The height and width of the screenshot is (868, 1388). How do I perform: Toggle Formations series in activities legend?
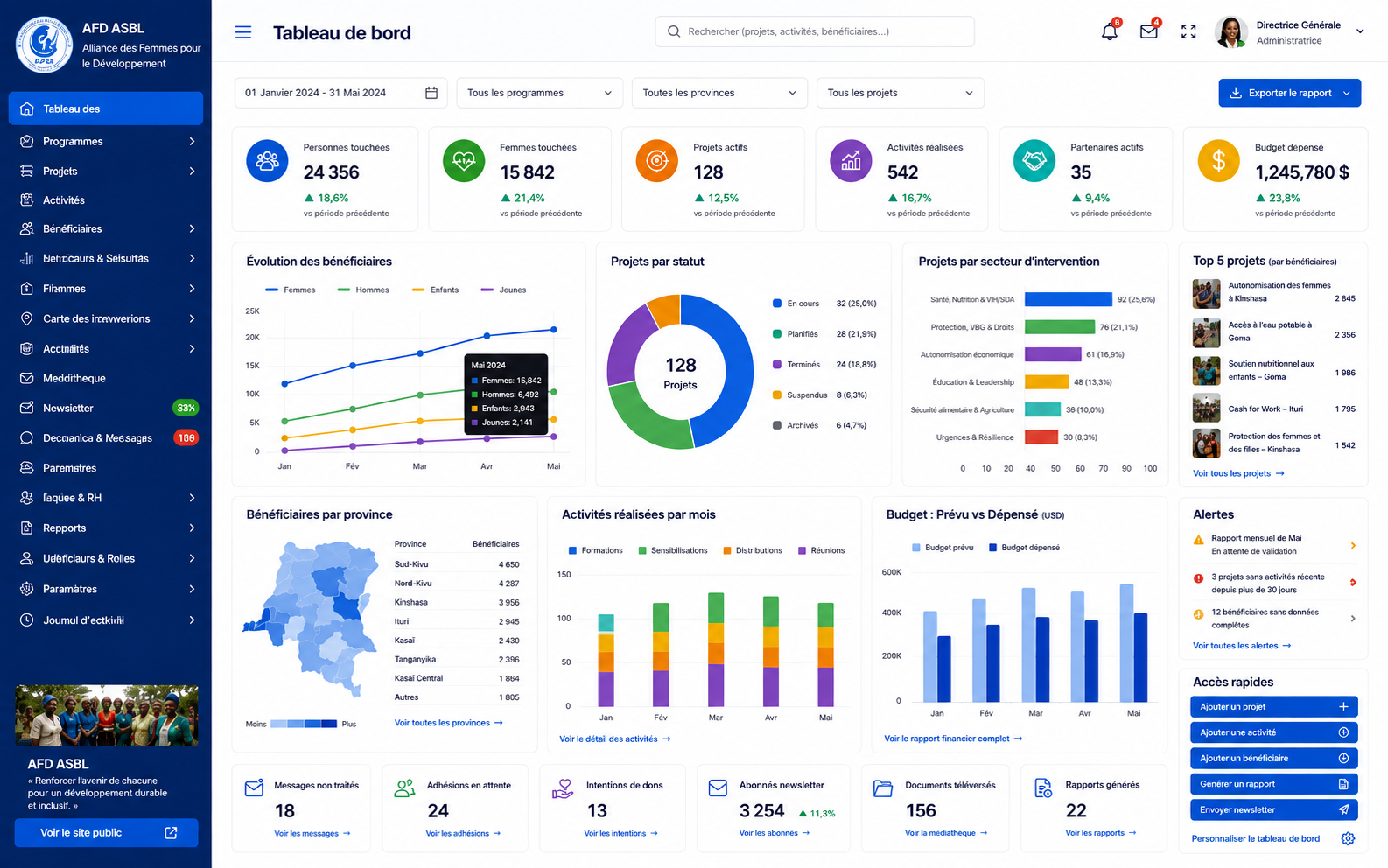pos(596,550)
